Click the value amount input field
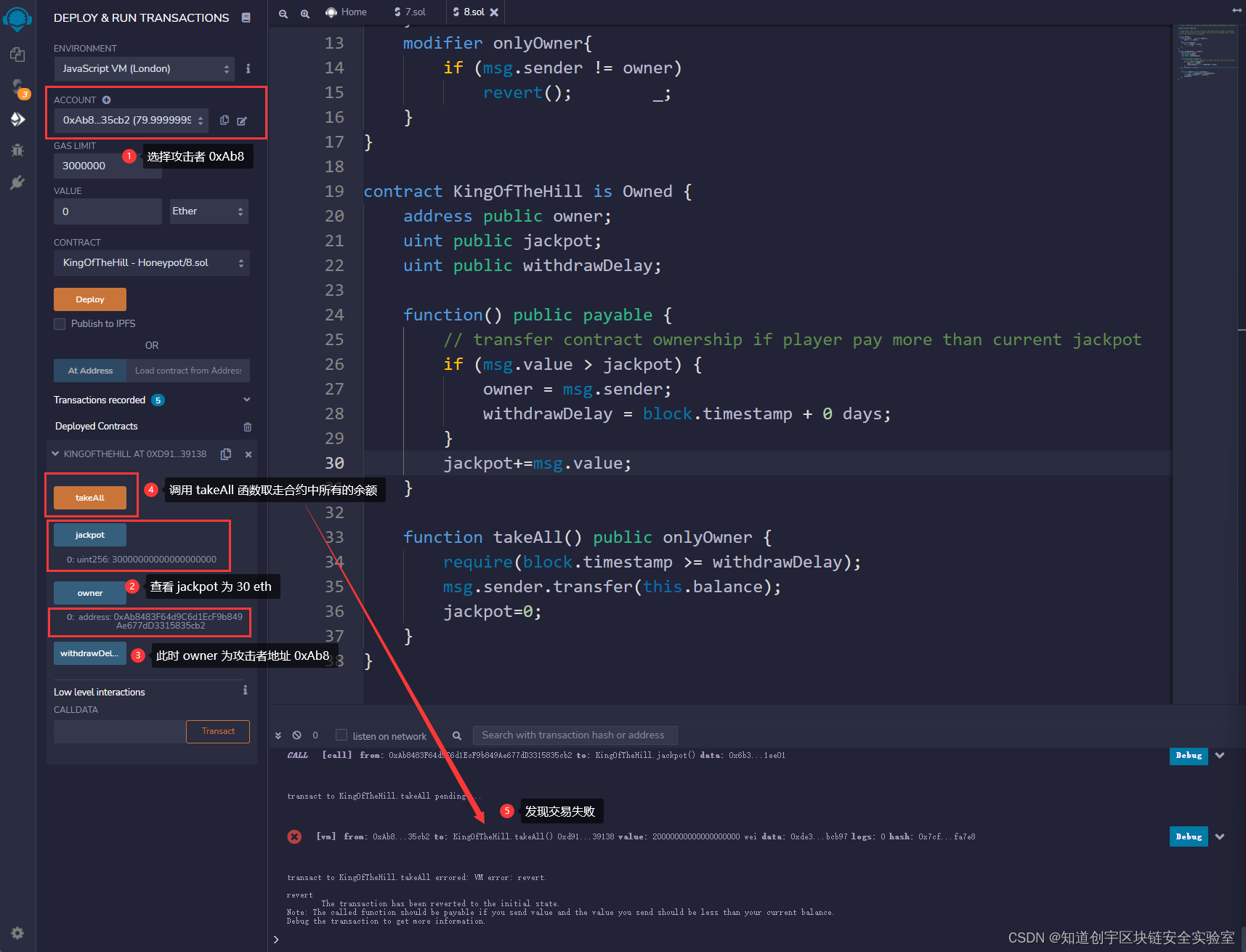This screenshot has height=952, width=1246. tap(108, 211)
